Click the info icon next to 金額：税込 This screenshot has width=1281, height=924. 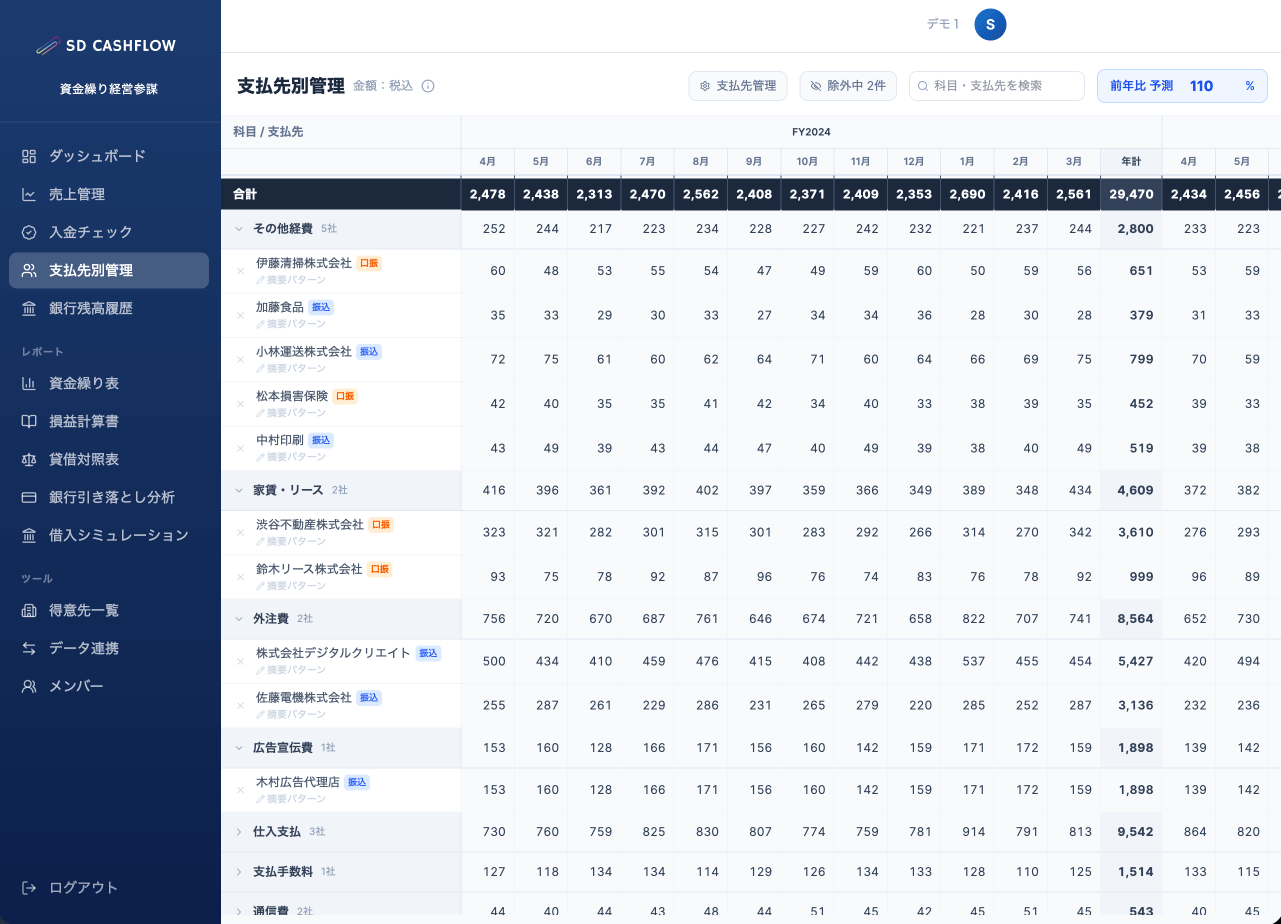click(428, 86)
